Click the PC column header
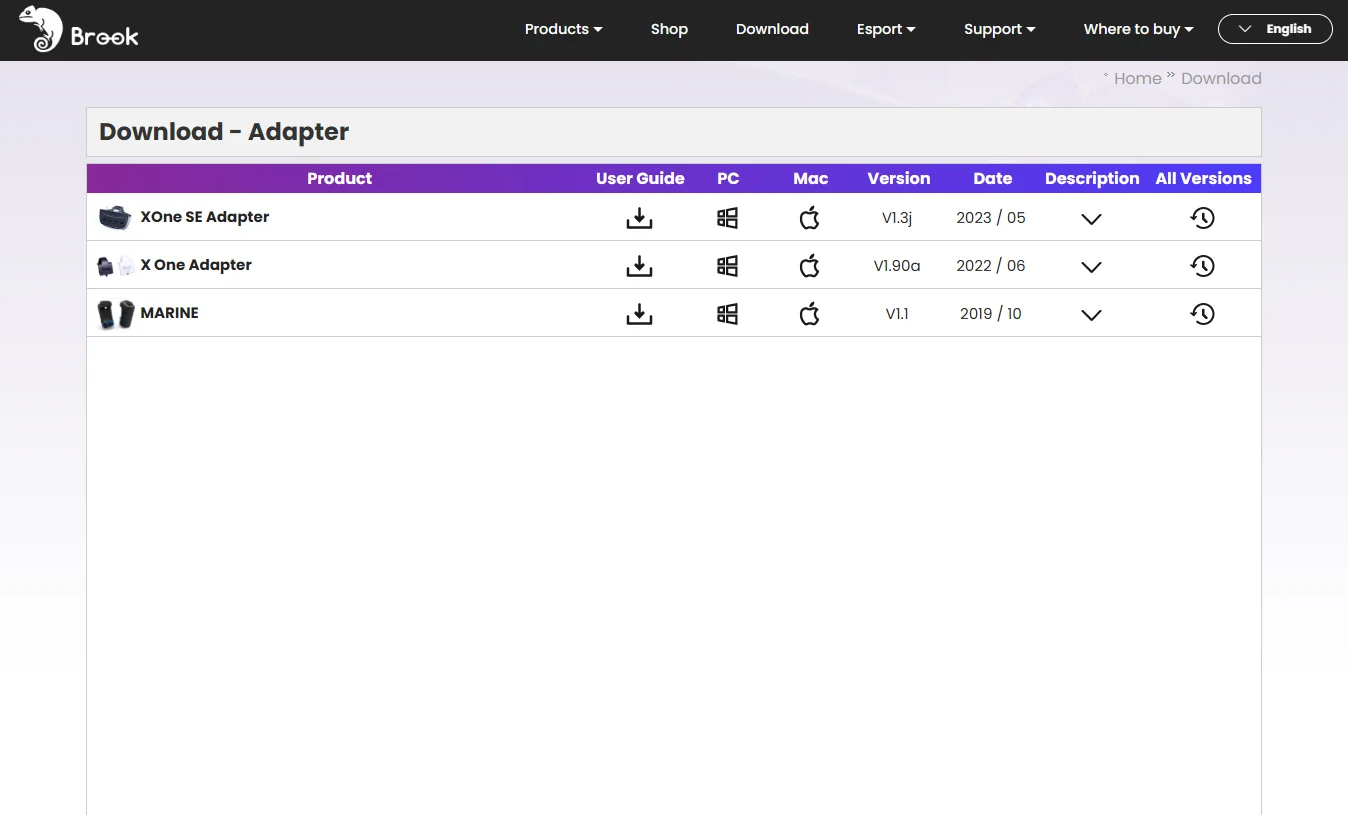The image size is (1348, 815). pos(728,178)
